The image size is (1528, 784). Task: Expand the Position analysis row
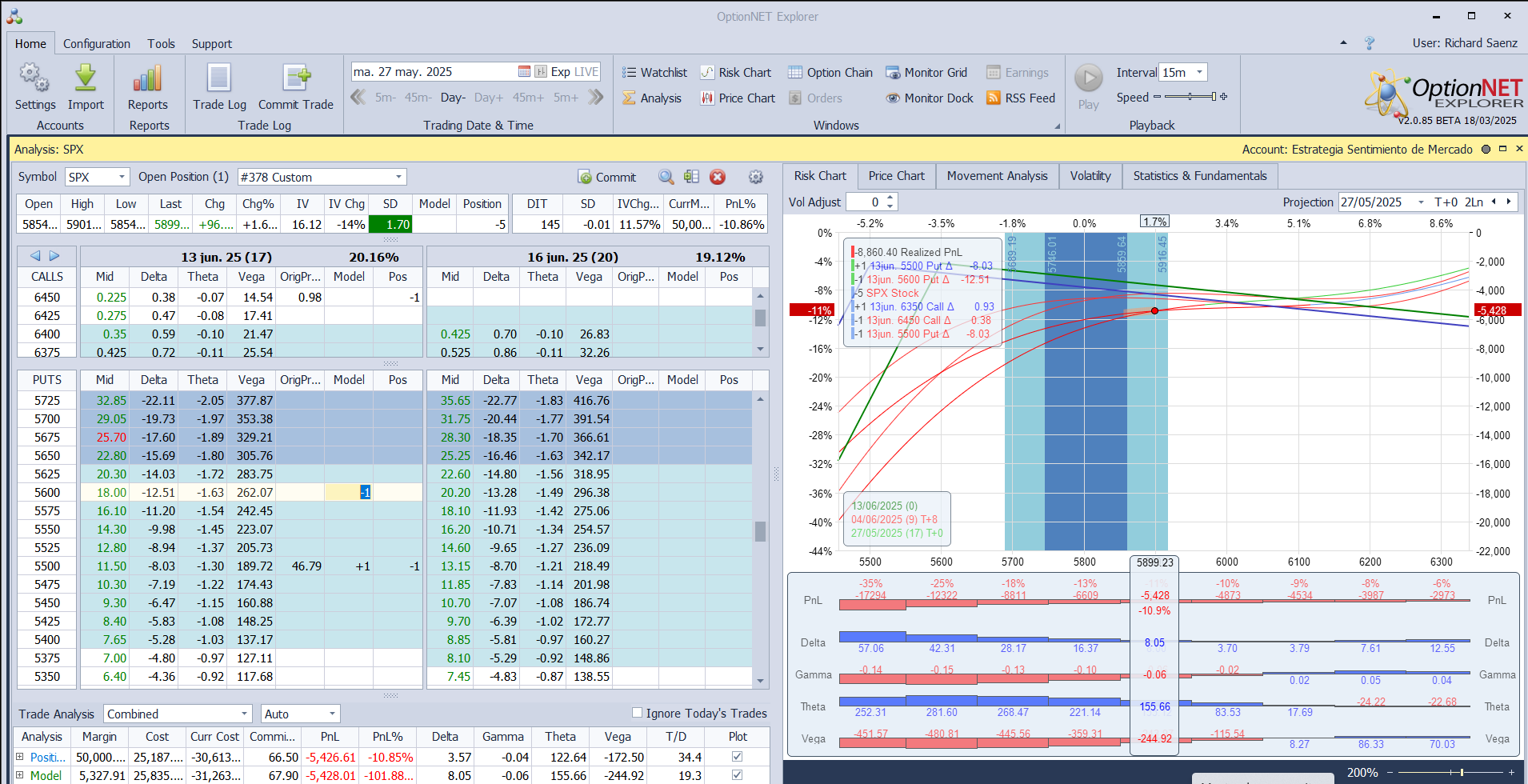[20, 757]
